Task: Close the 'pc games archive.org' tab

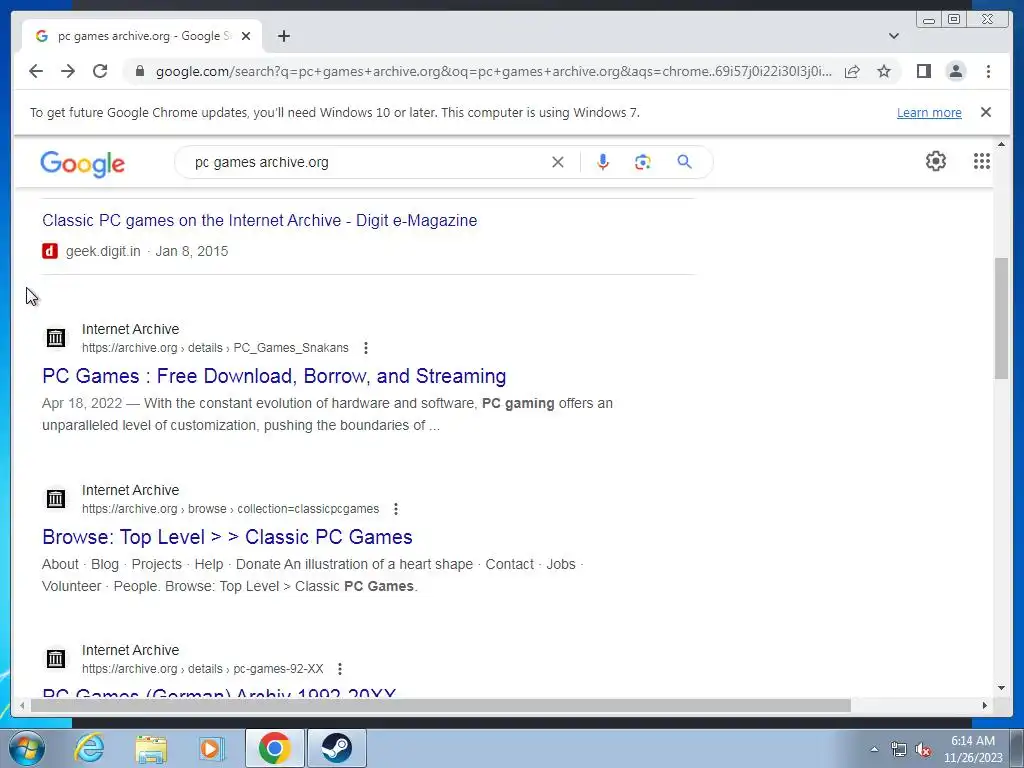Action: 246,36
